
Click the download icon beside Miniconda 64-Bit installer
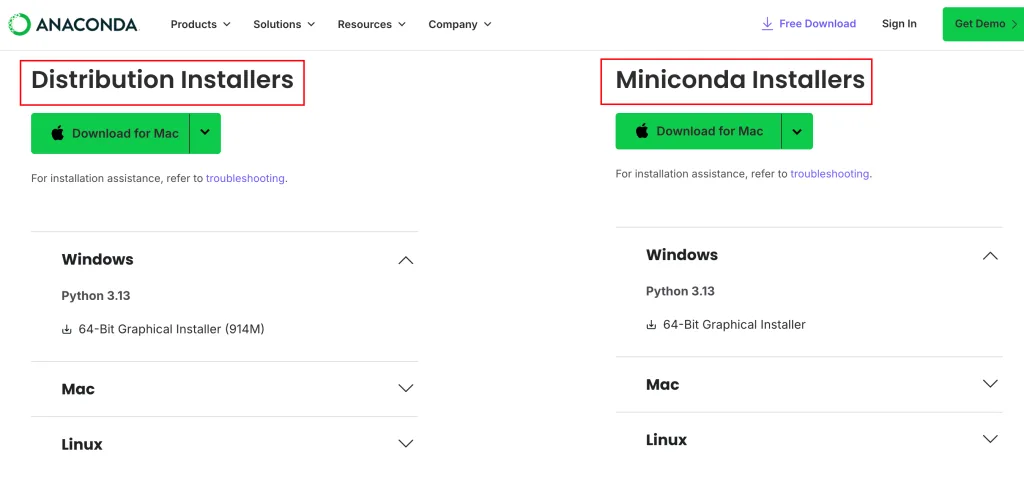[x=651, y=325]
